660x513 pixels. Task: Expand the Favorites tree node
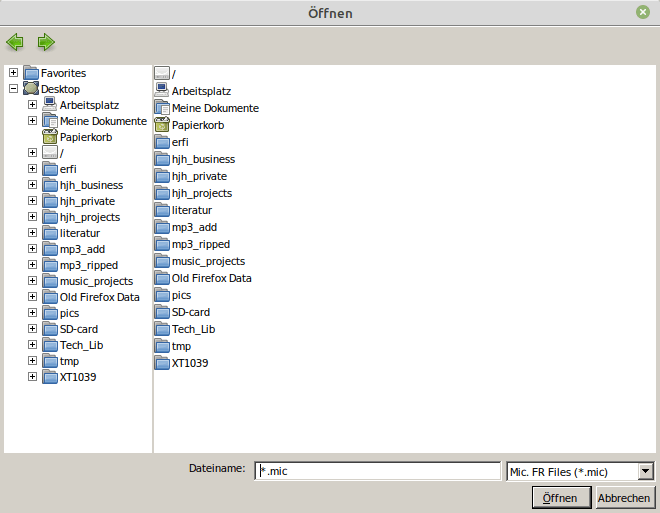pos(13,73)
